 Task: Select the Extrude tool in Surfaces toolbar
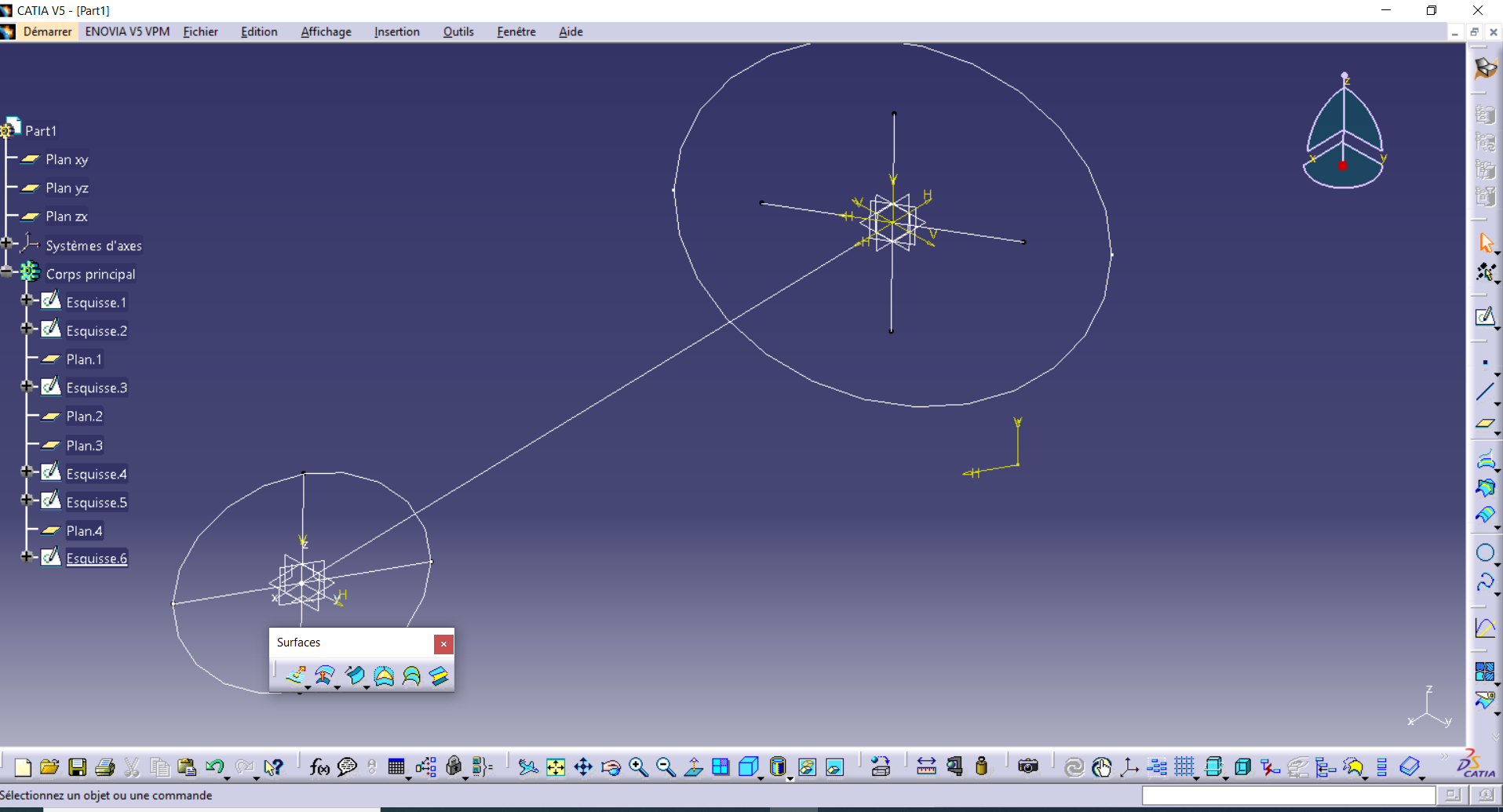[296, 675]
